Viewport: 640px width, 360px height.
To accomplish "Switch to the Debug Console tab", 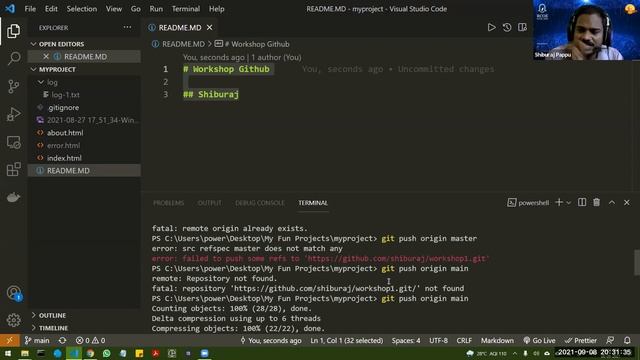I will [x=260, y=203].
